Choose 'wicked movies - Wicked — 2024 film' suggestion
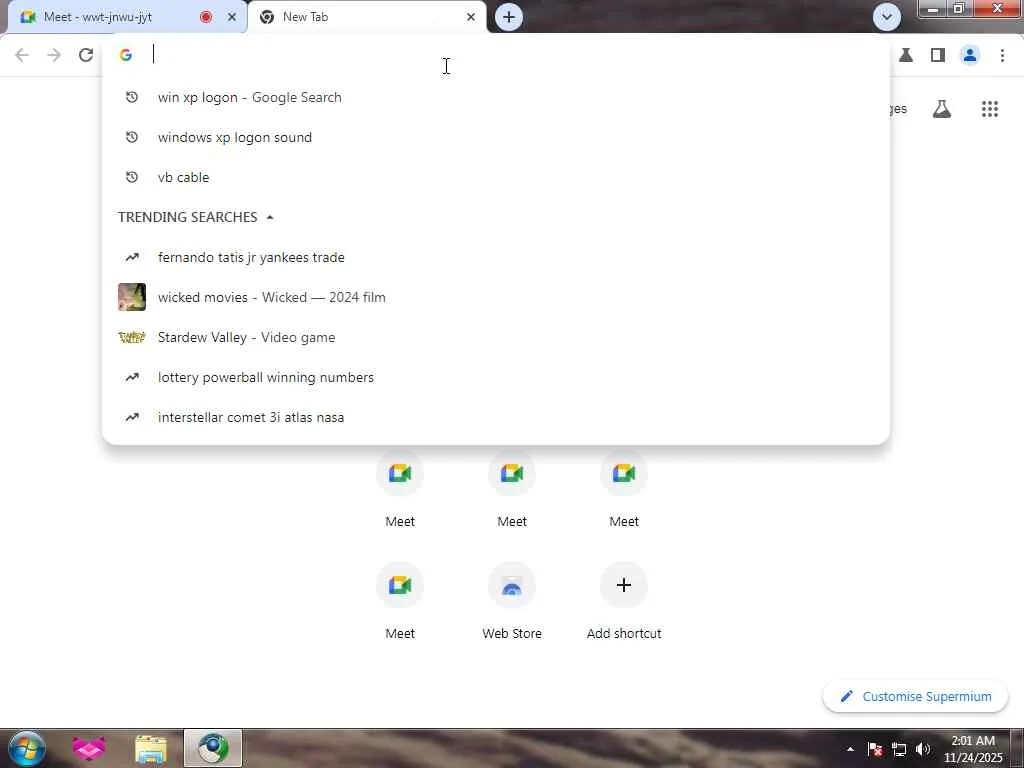 click(496, 297)
